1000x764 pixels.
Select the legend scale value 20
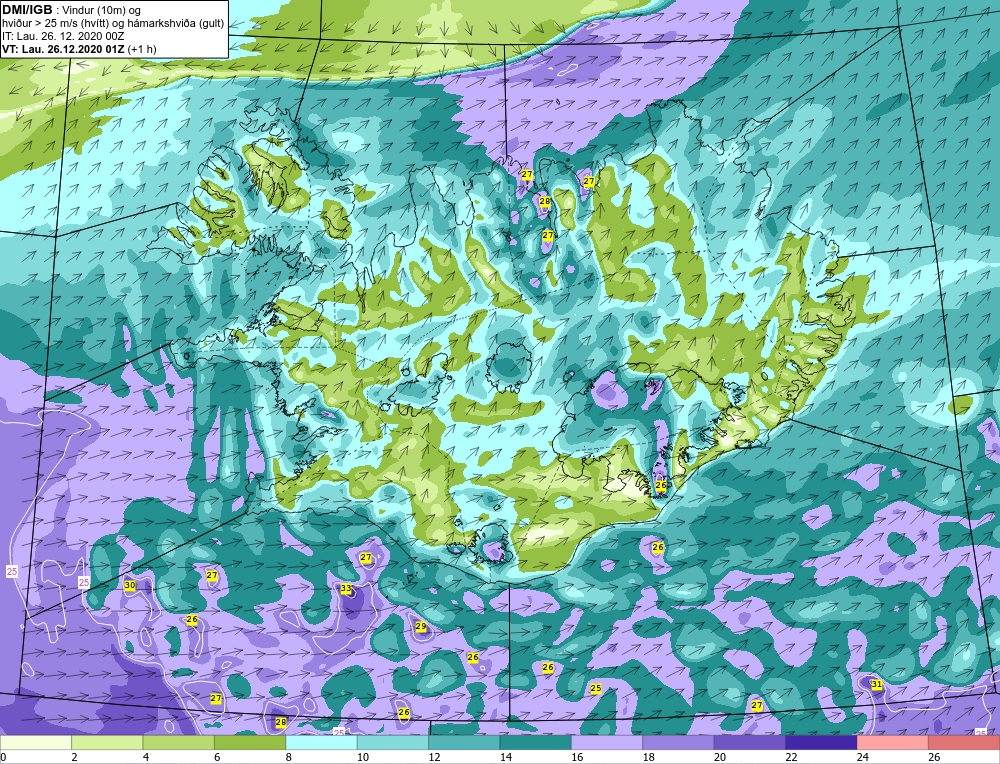pyautogui.click(x=720, y=757)
